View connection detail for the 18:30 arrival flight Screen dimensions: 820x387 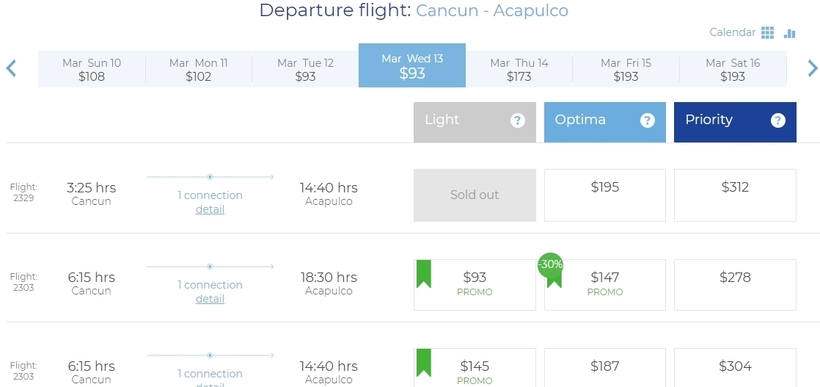[210, 299]
